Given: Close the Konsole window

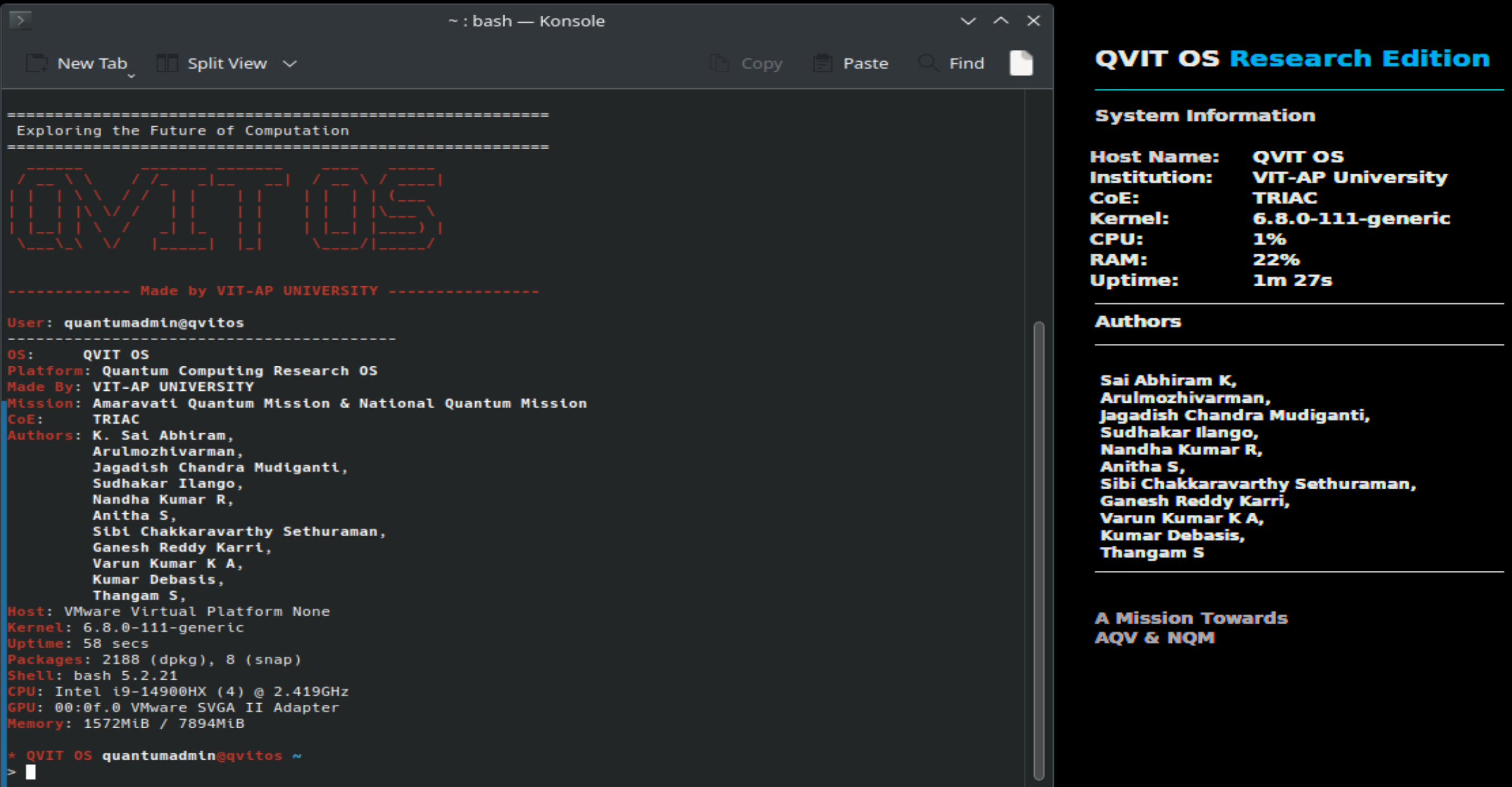Looking at the screenshot, I should click(1034, 21).
